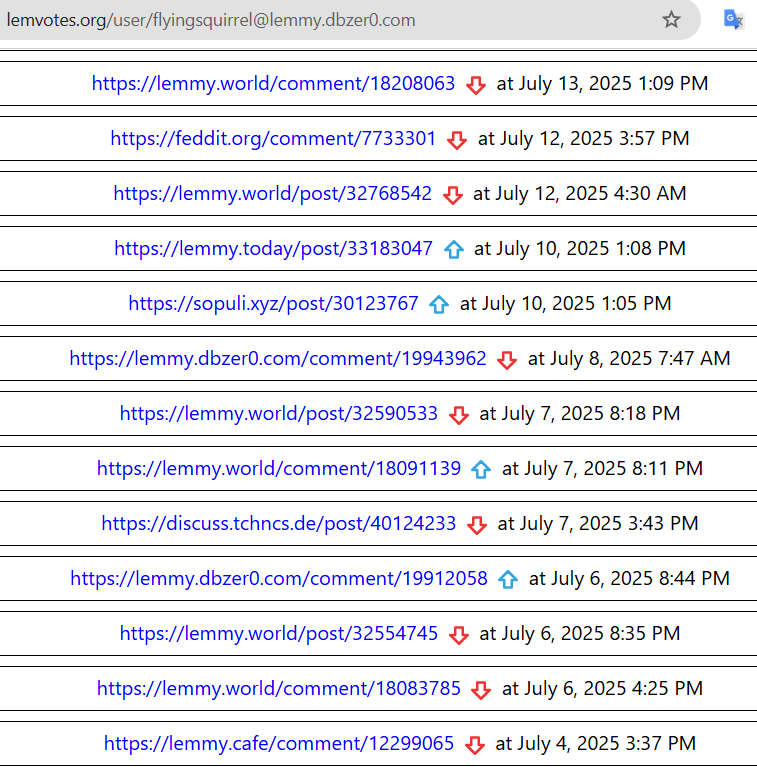The width and height of the screenshot is (757, 767).
Task: Open link lemmy.dbzer0.com/comment/19943962
Action: (x=278, y=359)
